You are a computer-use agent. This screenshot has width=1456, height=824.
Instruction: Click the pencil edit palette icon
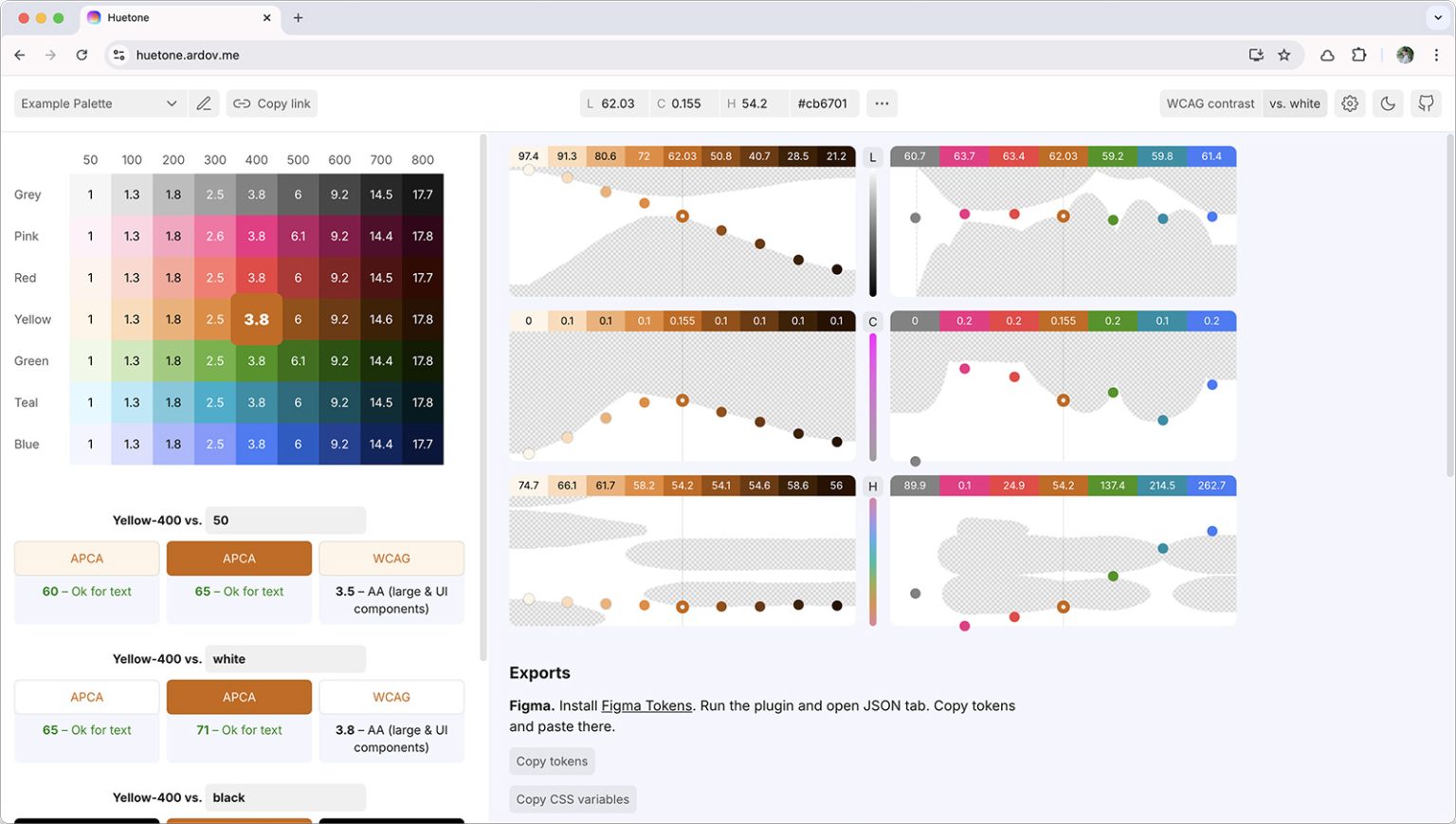204,103
